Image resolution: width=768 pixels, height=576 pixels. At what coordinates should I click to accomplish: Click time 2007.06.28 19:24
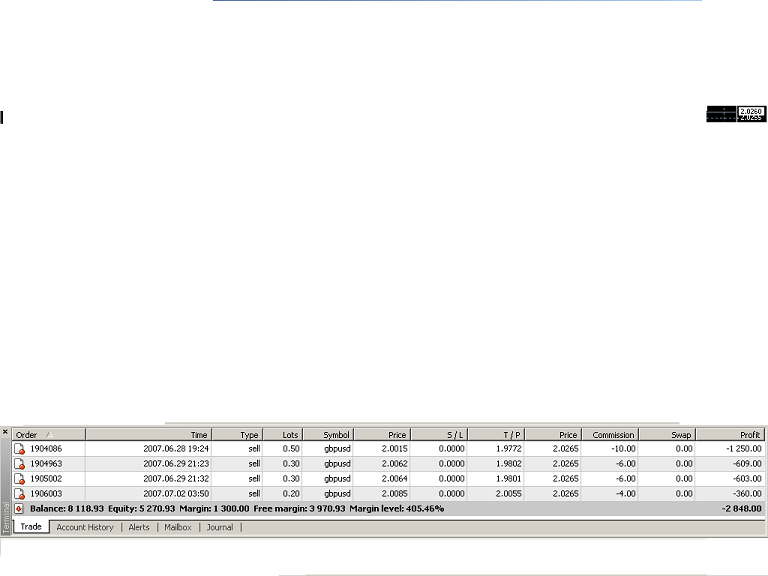176,449
